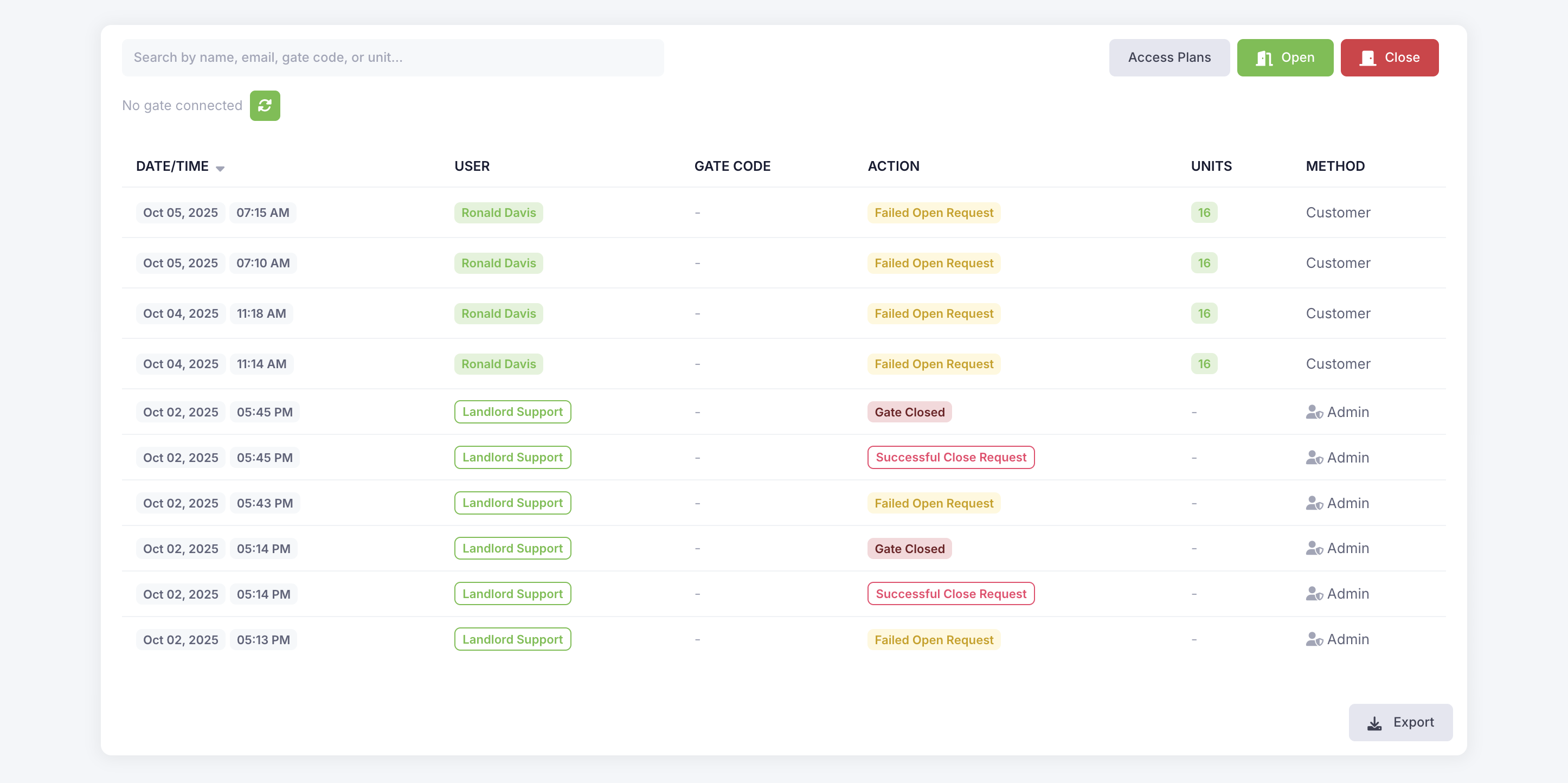
Task: Click Landlord Support tag at 05:43 PM
Action: click(x=512, y=503)
